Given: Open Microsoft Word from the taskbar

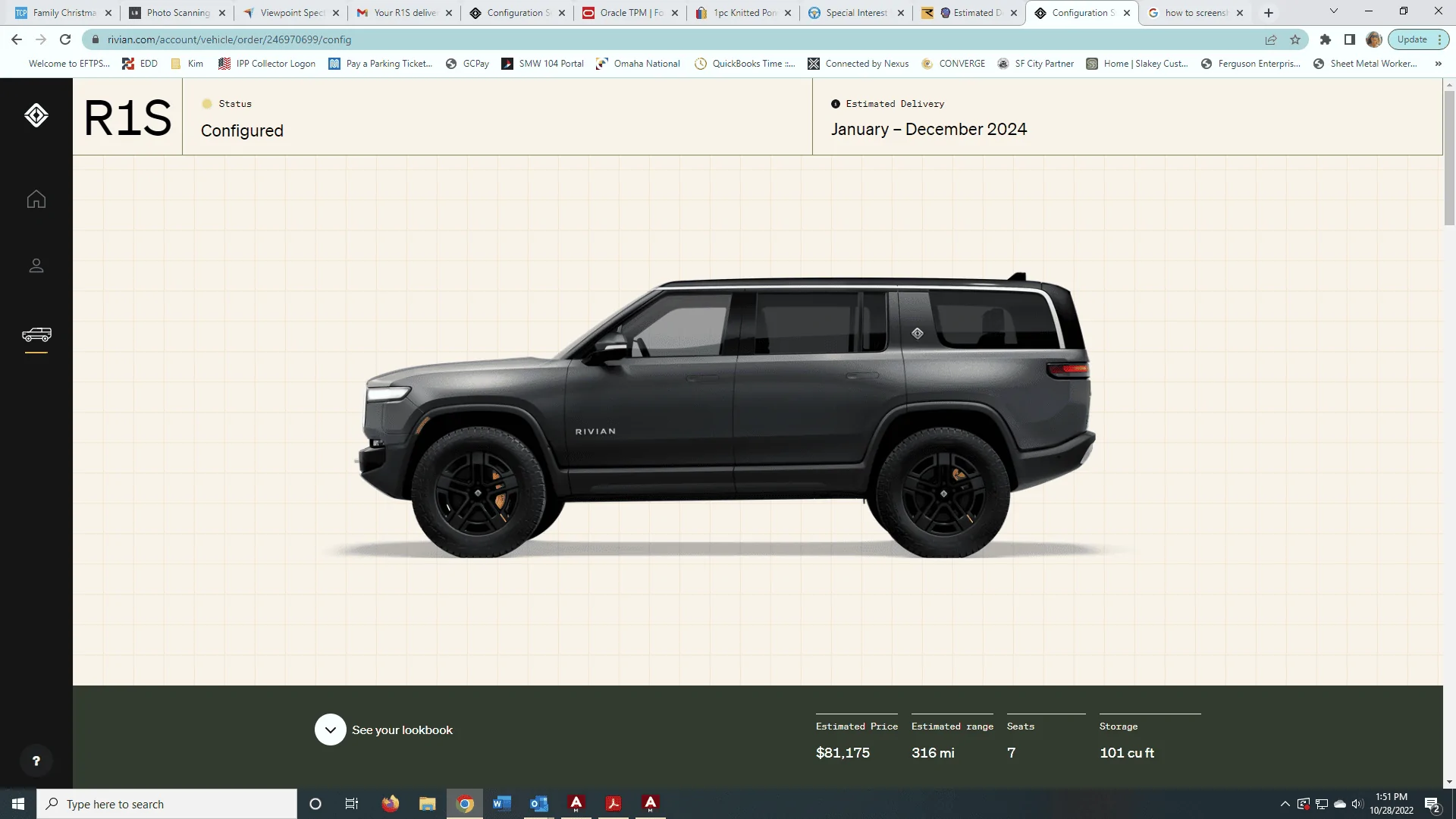Looking at the screenshot, I should pos(501,804).
